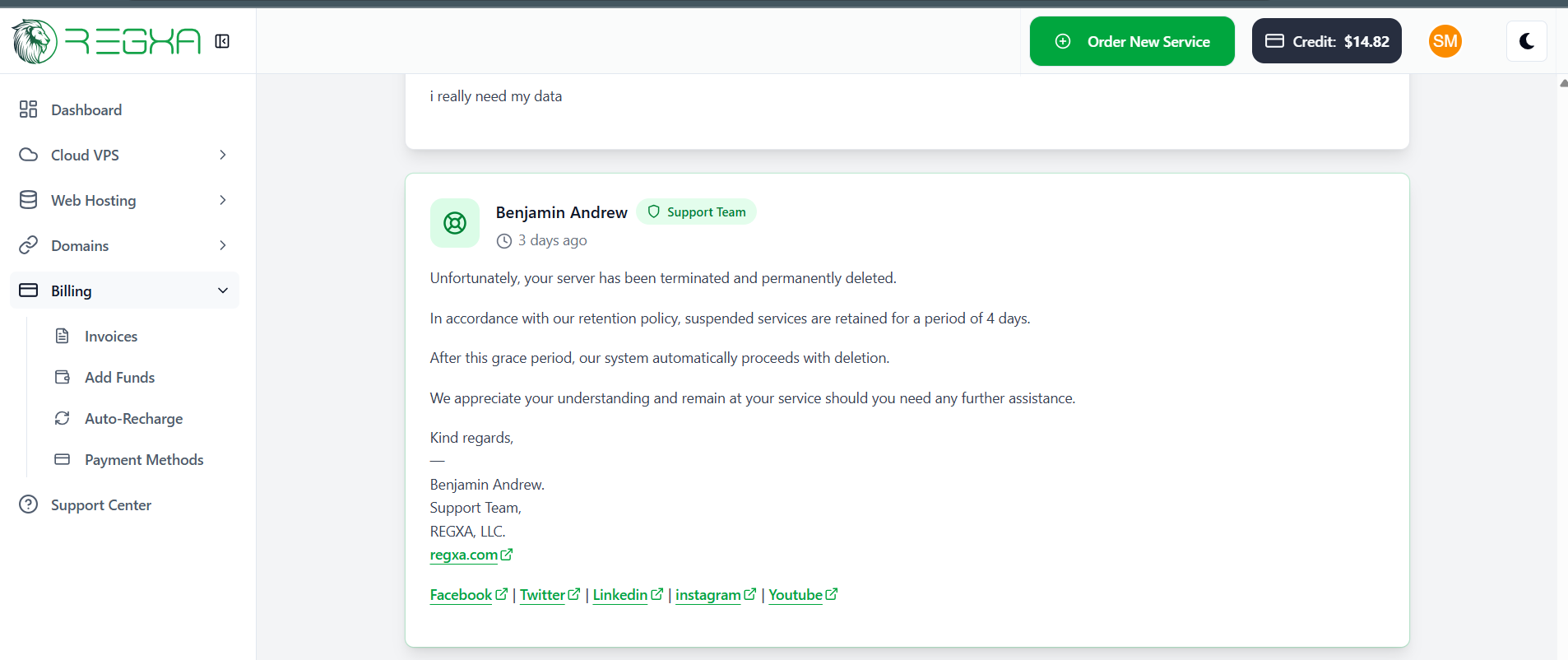Click the Credit: $14.82 button
The height and width of the screenshot is (660, 1568).
(x=1327, y=41)
